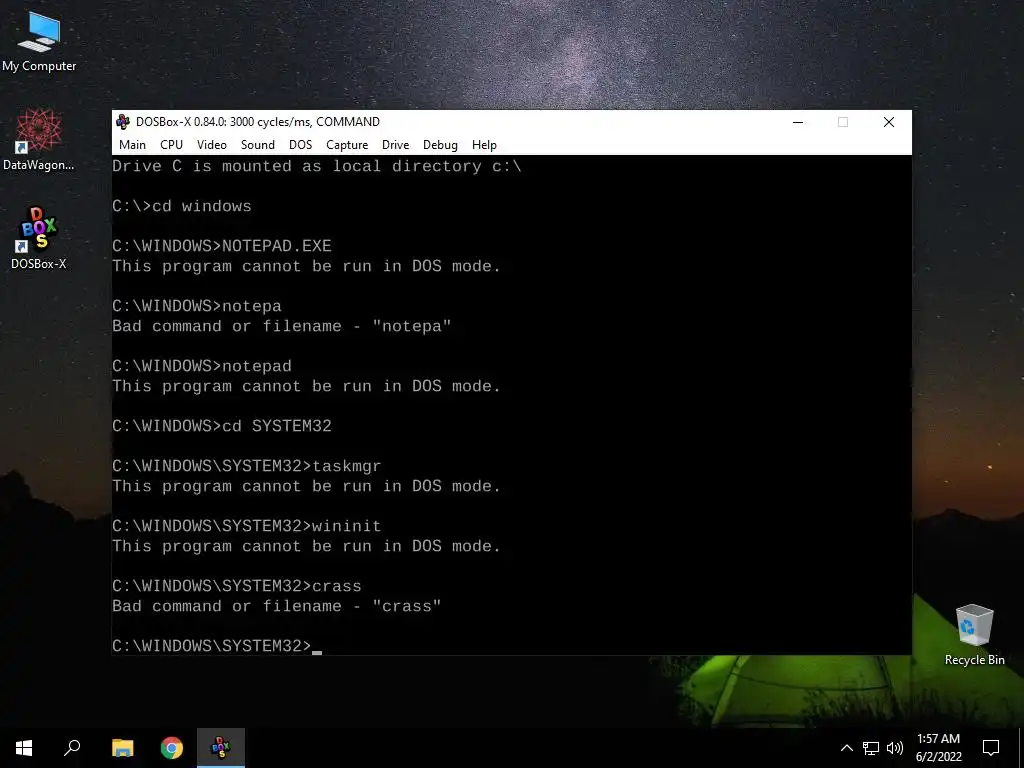
Task: Launch Google Chrome from the taskbar
Action: point(172,748)
